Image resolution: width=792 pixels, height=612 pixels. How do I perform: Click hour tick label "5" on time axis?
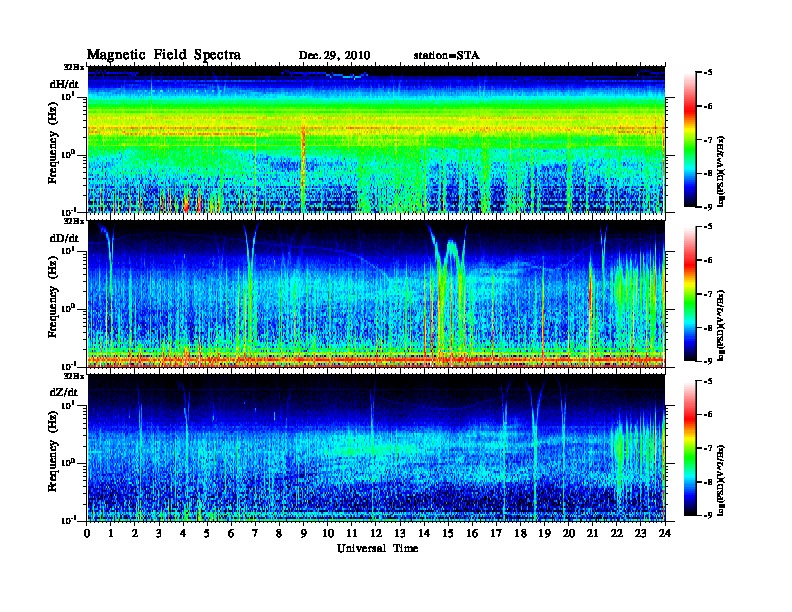(207, 534)
